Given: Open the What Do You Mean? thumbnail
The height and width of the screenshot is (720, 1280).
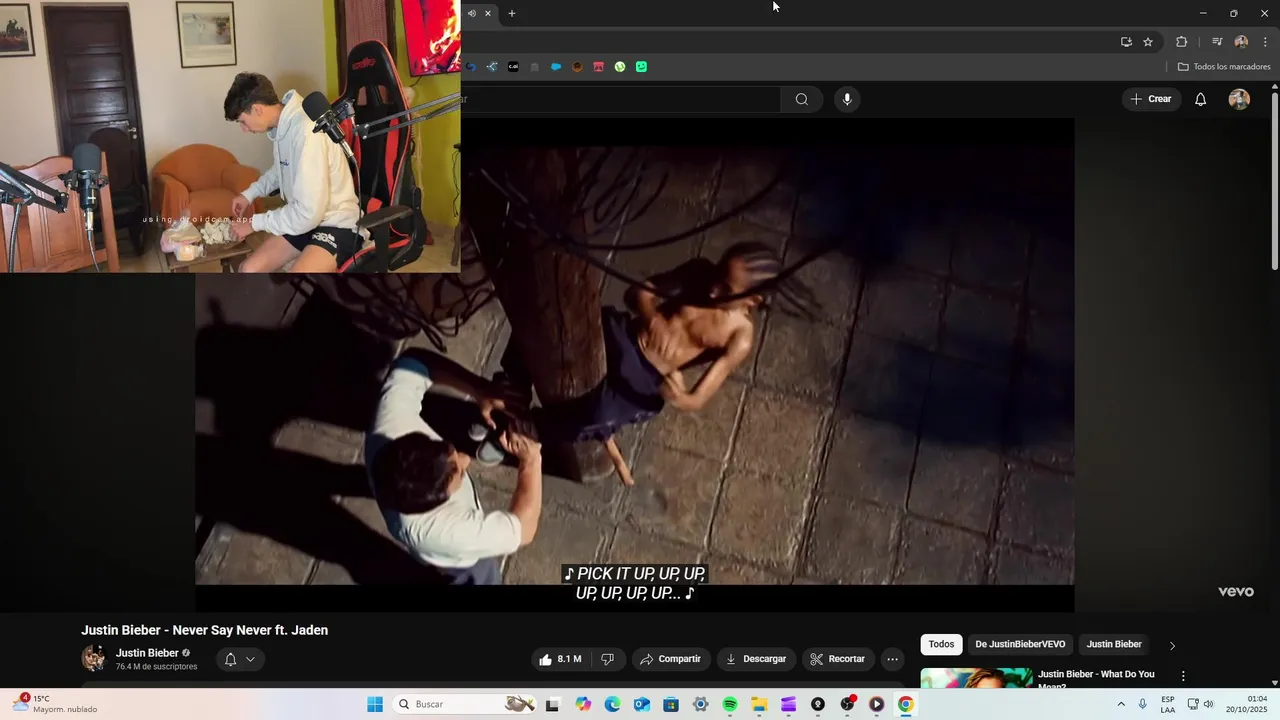Looking at the screenshot, I should click(x=976, y=678).
